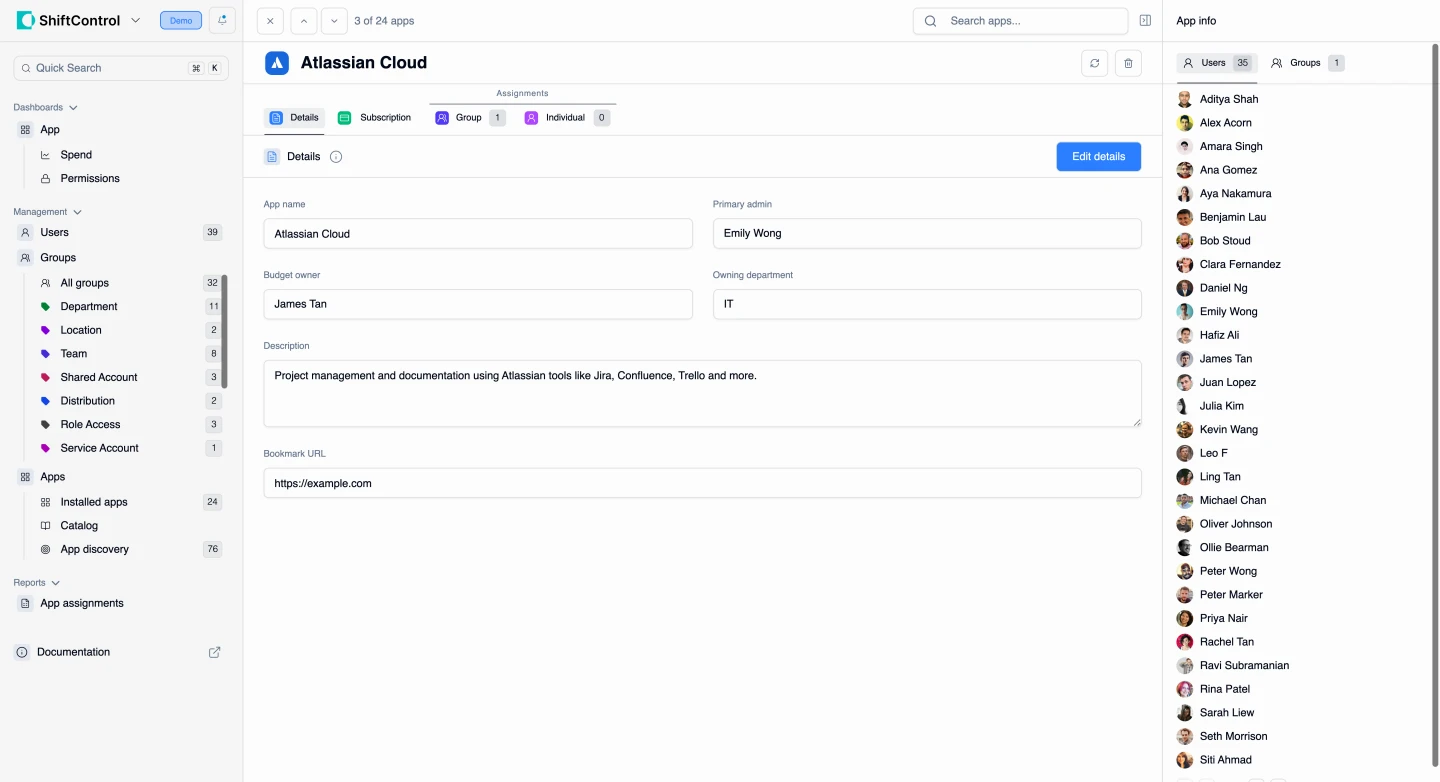The width and height of the screenshot is (1440, 782).
Task: Click the Edit details button
Action: click(1098, 157)
